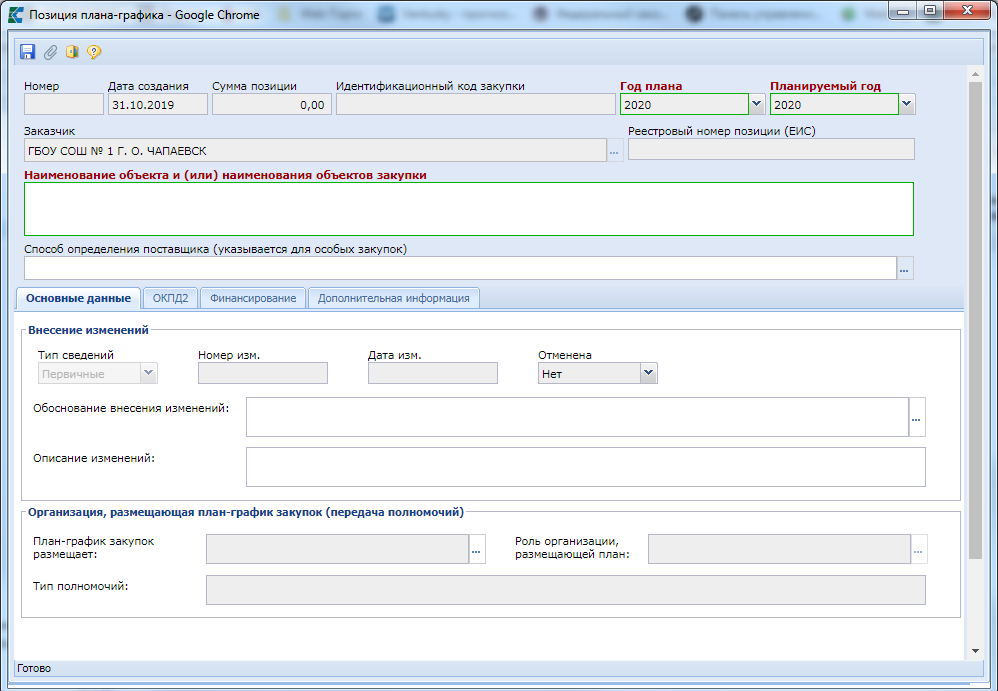Screen dimensions: 998x691
Task: Click the Наименование объекта закупки text area
Action: [x=468, y=208]
